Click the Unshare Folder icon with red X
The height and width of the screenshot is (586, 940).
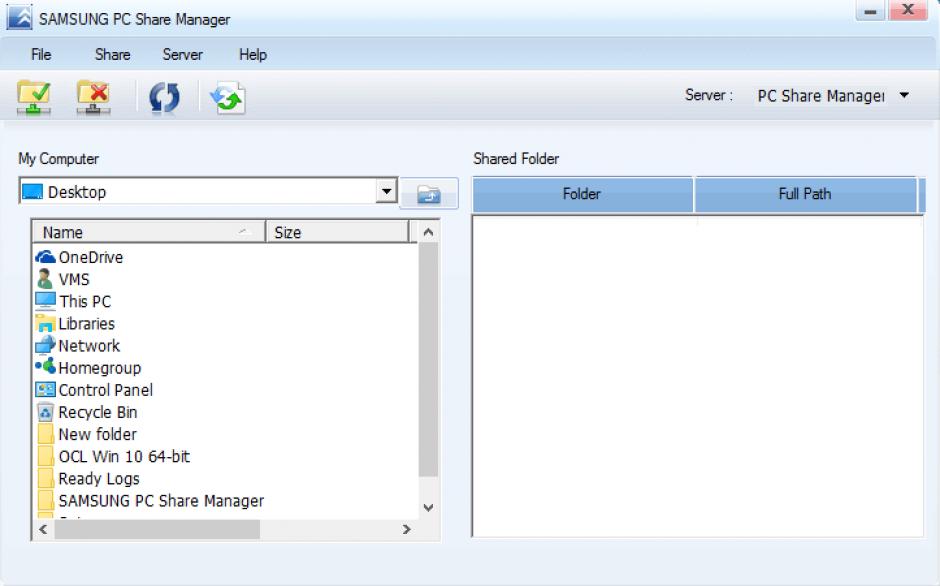tap(93, 97)
